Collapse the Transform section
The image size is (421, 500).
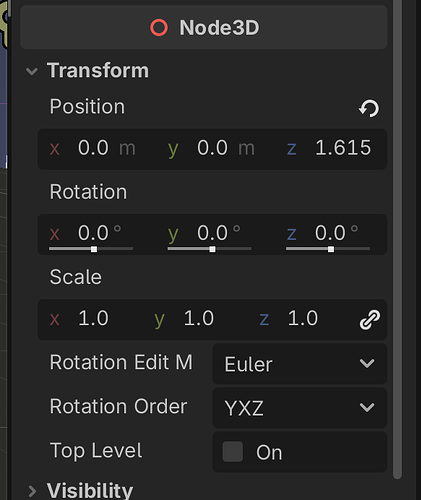point(32,71)
